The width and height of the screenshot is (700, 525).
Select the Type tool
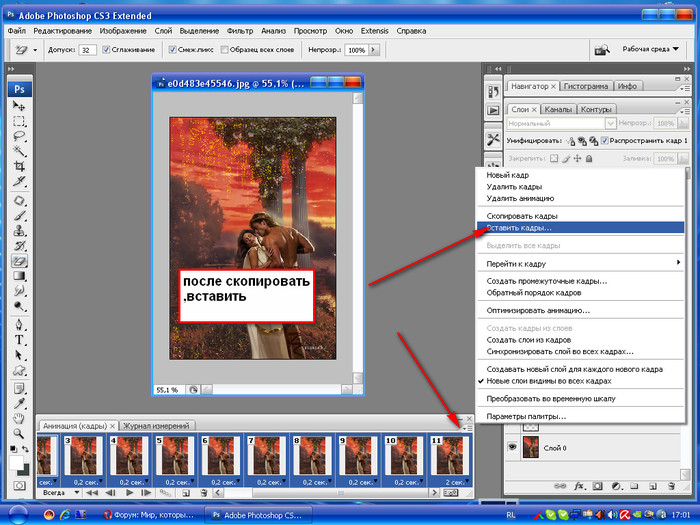click(x=19, y=340)
